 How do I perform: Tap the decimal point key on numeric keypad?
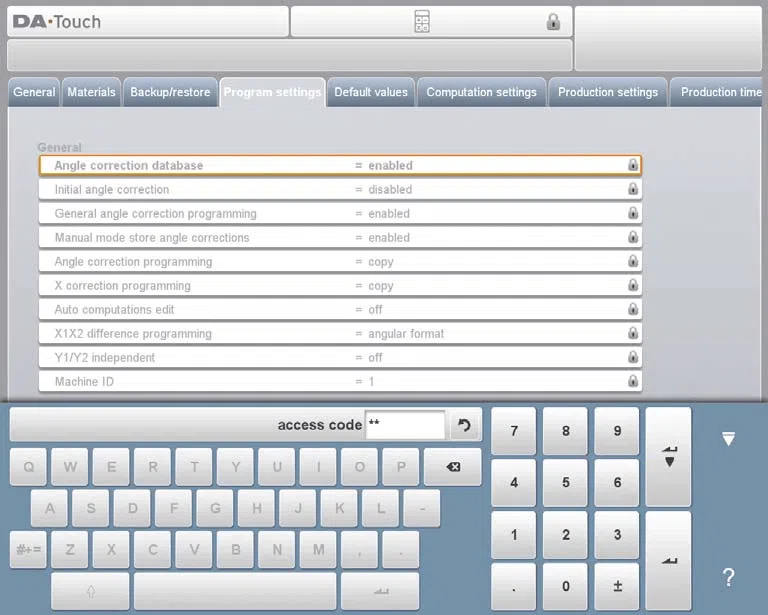click(514, 586)
